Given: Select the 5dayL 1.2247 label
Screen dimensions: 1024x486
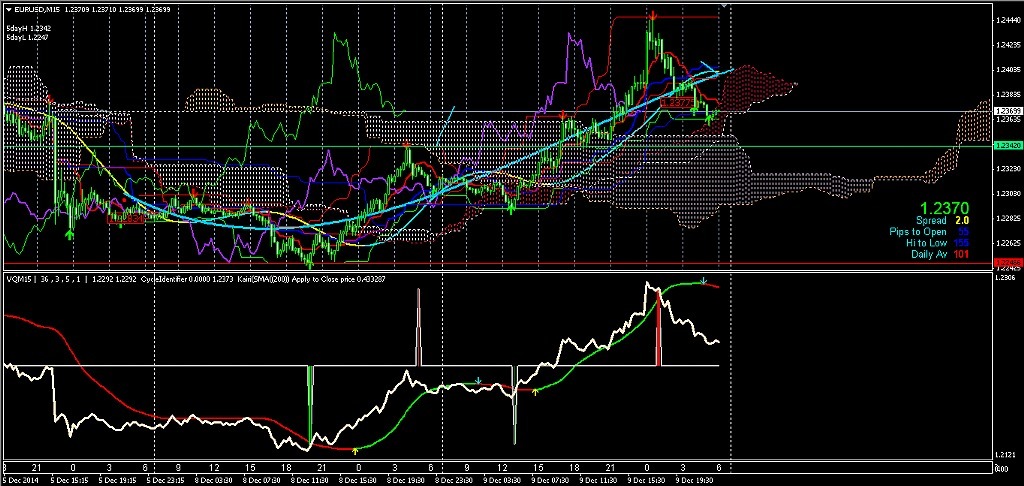Looking at the screenshot, I should (x=29, y=38).
